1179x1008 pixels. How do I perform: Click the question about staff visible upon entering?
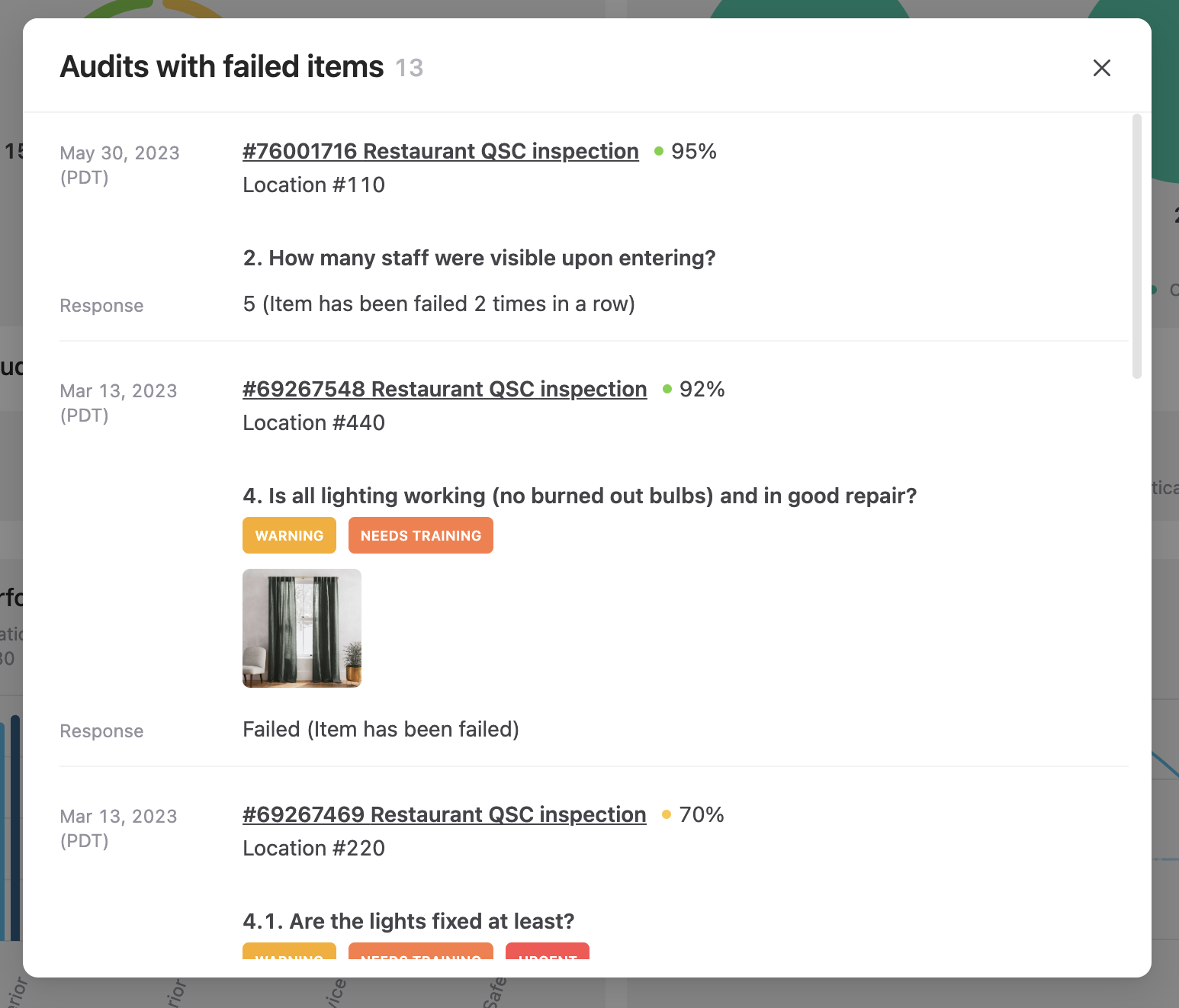tap(479, 258)
